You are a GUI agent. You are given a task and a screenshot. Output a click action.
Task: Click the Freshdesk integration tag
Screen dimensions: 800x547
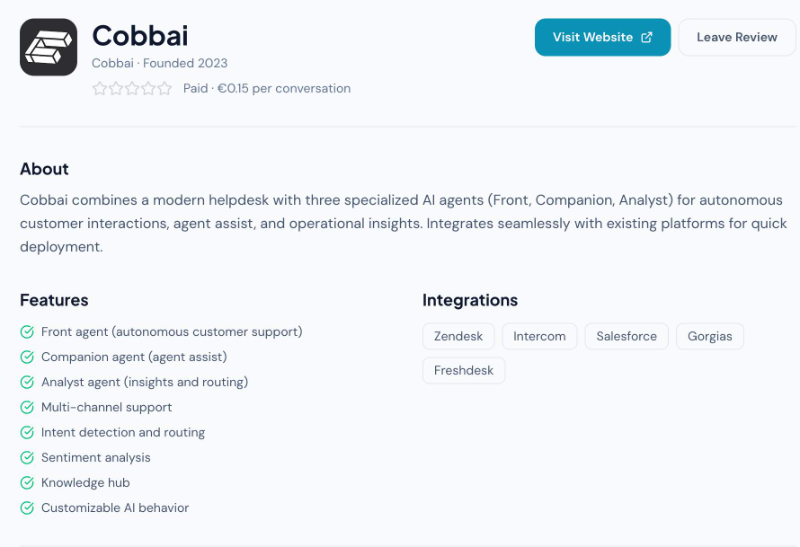point(464,370)
